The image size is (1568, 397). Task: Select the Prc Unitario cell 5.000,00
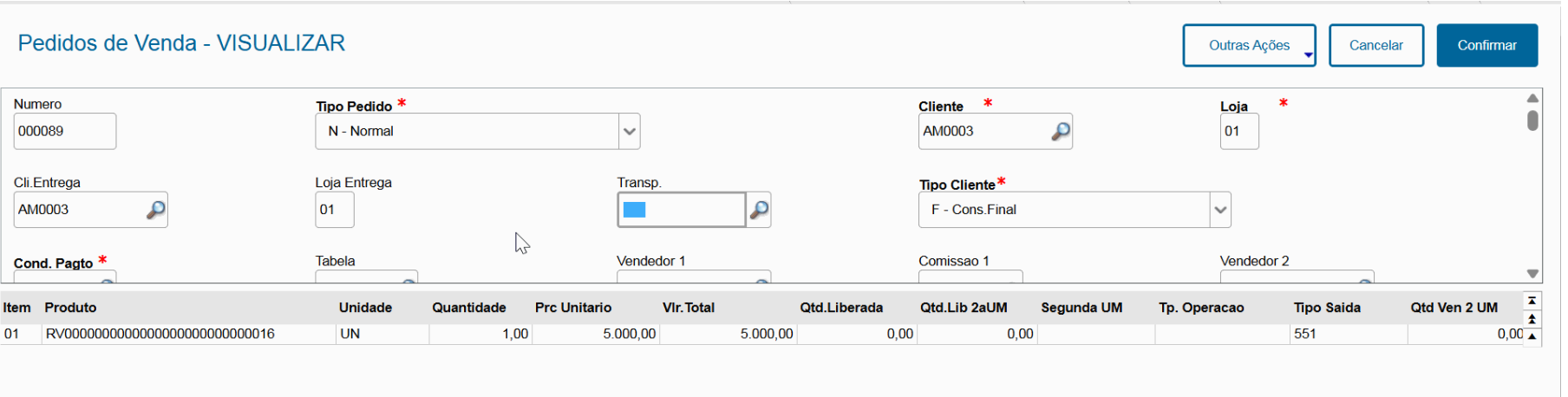(596, 334)
